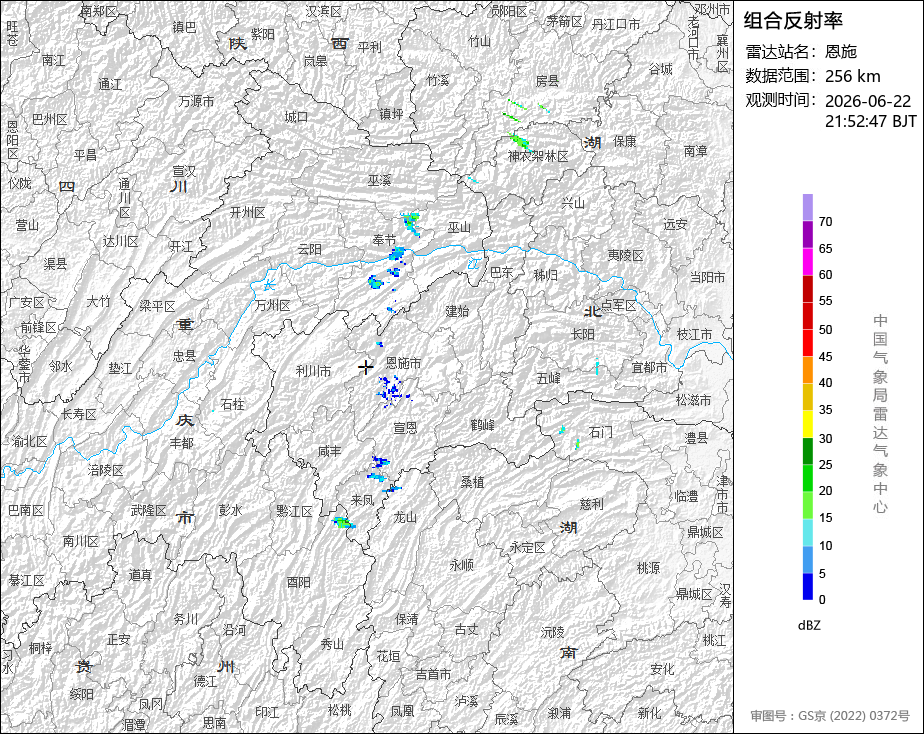
Task: Select the light purple legend block above 70
Action: [807, 207]
